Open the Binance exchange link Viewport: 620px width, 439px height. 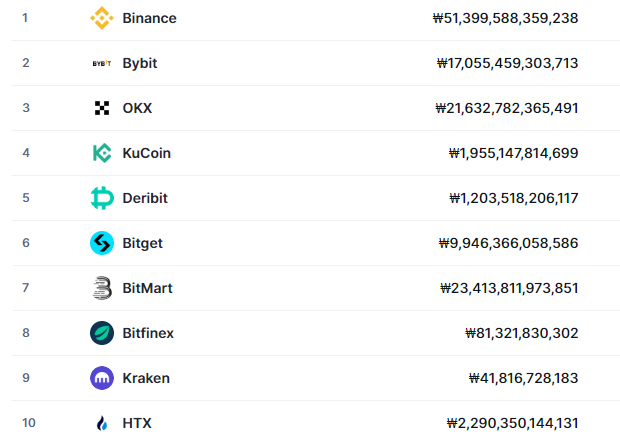149,18
